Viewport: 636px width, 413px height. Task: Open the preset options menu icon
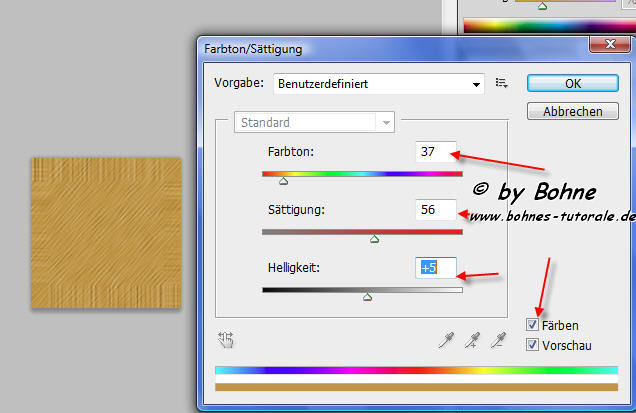coord(502,84)
